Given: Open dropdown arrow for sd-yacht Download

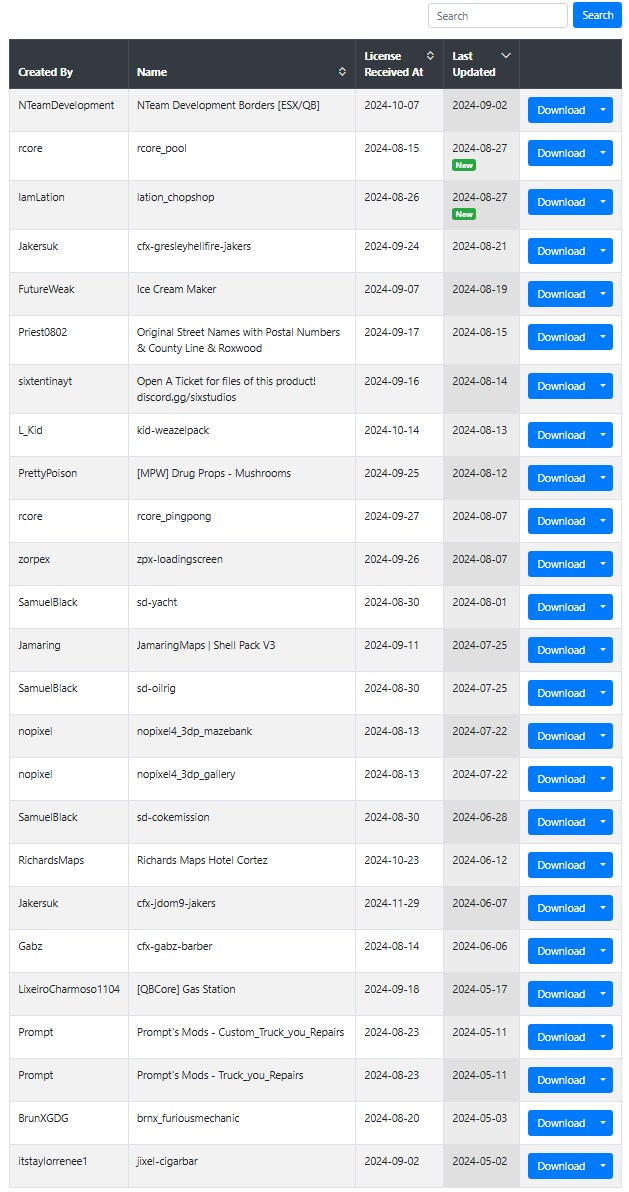Looking at the screenshot, I should [x=603, y=607].
